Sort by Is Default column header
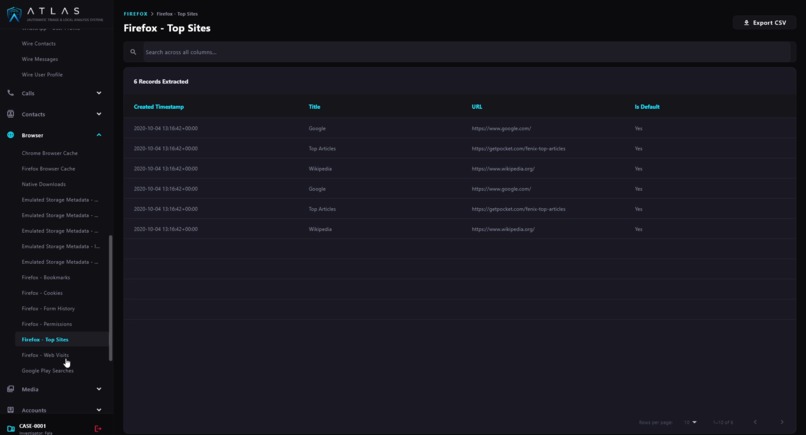806x435 pixels. pos(647,107)
